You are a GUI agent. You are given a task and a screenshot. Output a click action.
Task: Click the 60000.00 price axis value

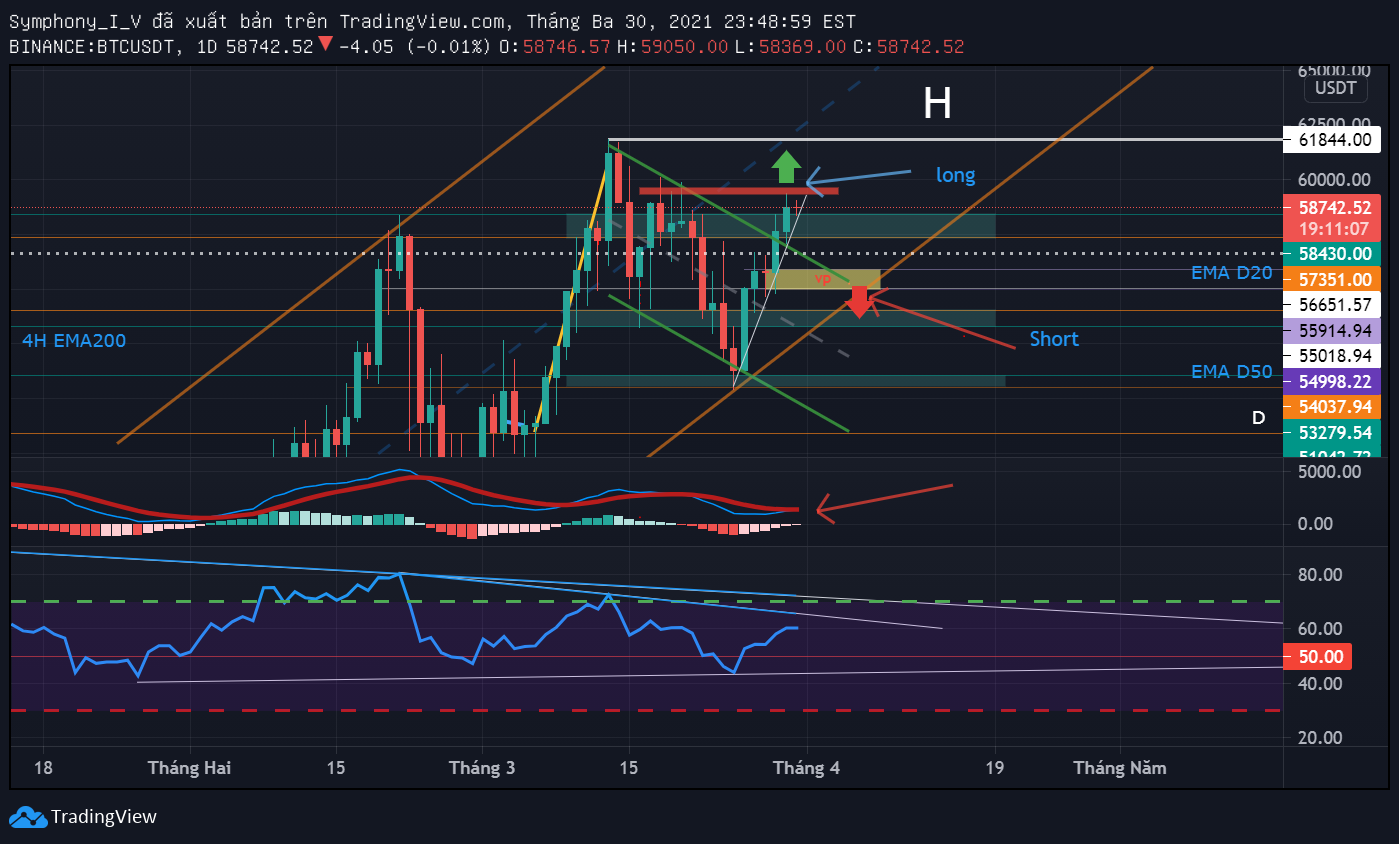(1334, 180)
